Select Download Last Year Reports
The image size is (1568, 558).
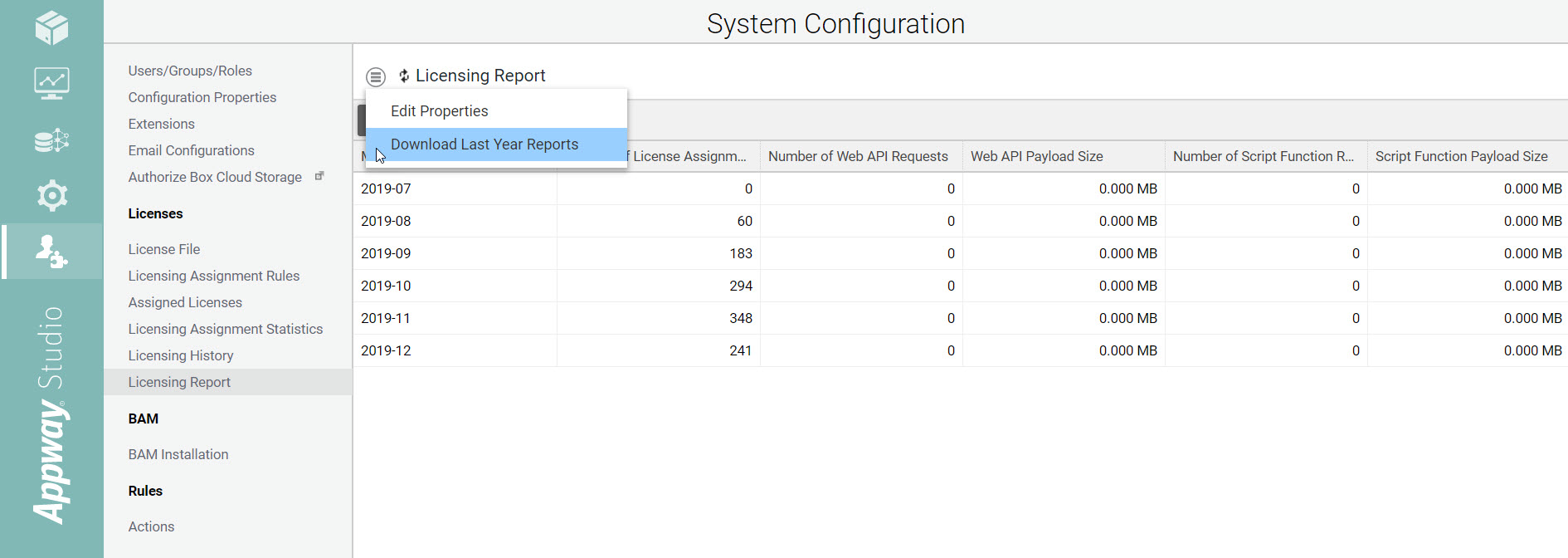point(485,144)
